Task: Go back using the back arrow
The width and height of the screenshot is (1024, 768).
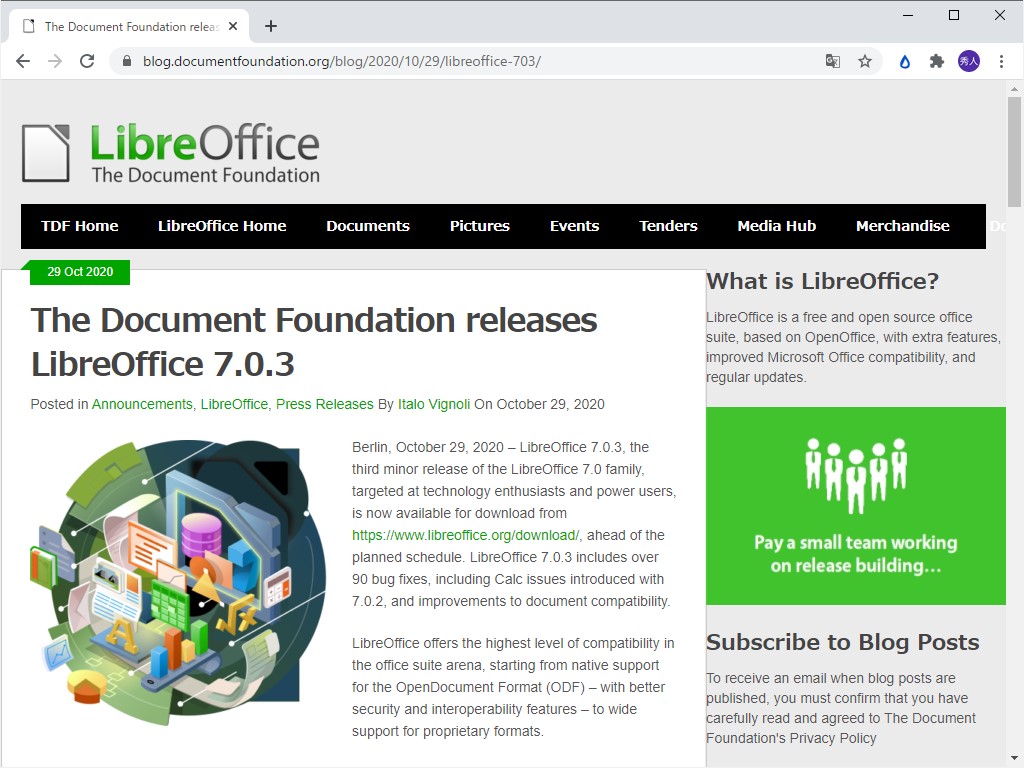Action: (x=23, y=61)
